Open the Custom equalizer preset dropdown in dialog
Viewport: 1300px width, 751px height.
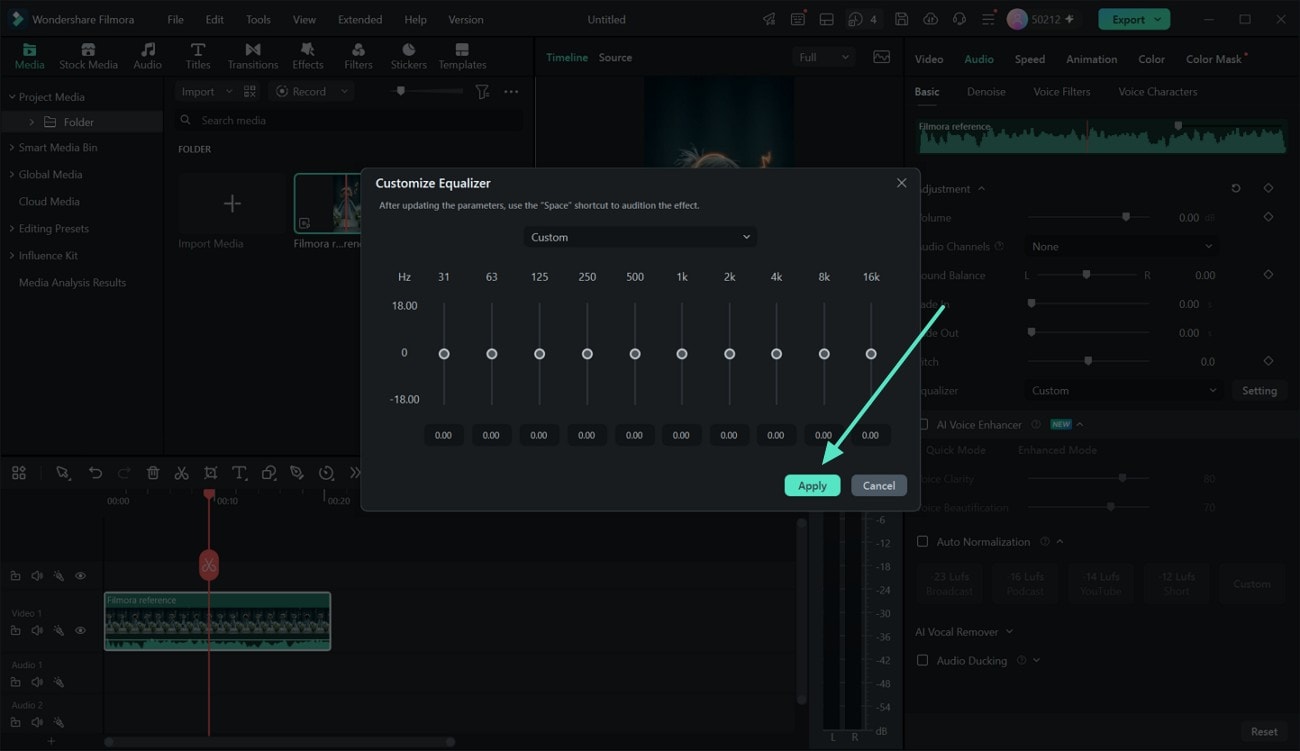(x=640, y=237)
